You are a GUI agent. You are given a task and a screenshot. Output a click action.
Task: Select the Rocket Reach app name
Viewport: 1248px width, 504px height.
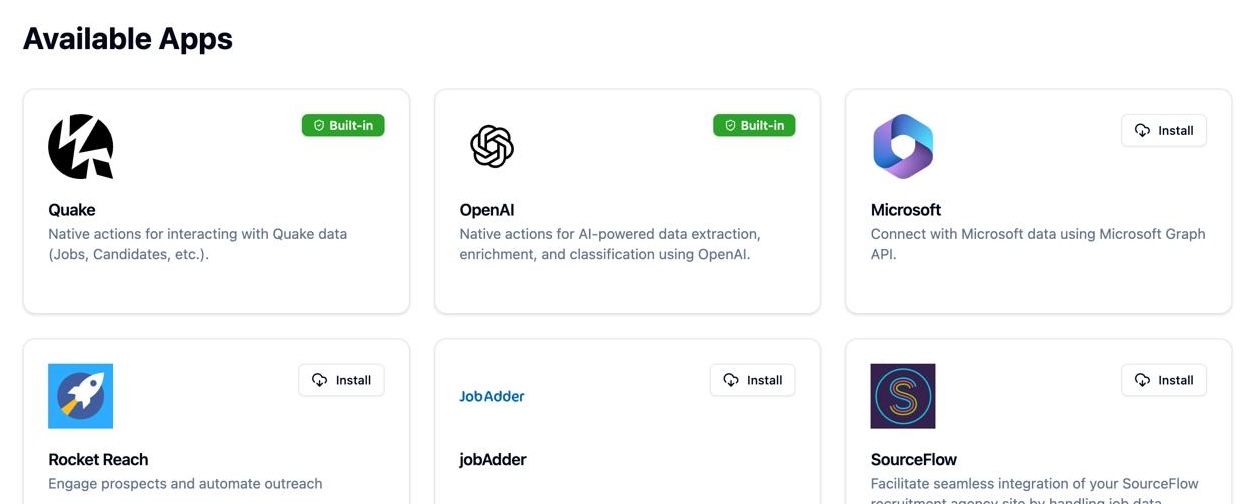[x=98, y=460]
